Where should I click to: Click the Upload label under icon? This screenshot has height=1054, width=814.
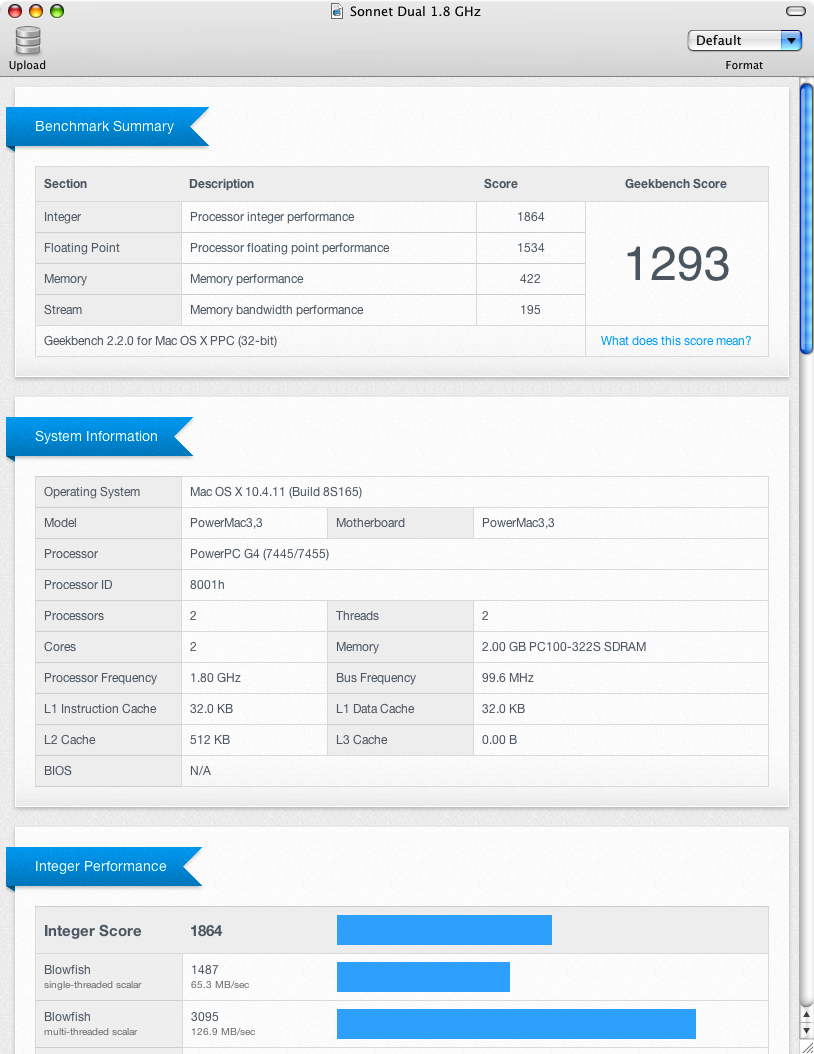[x=28, y=65]
